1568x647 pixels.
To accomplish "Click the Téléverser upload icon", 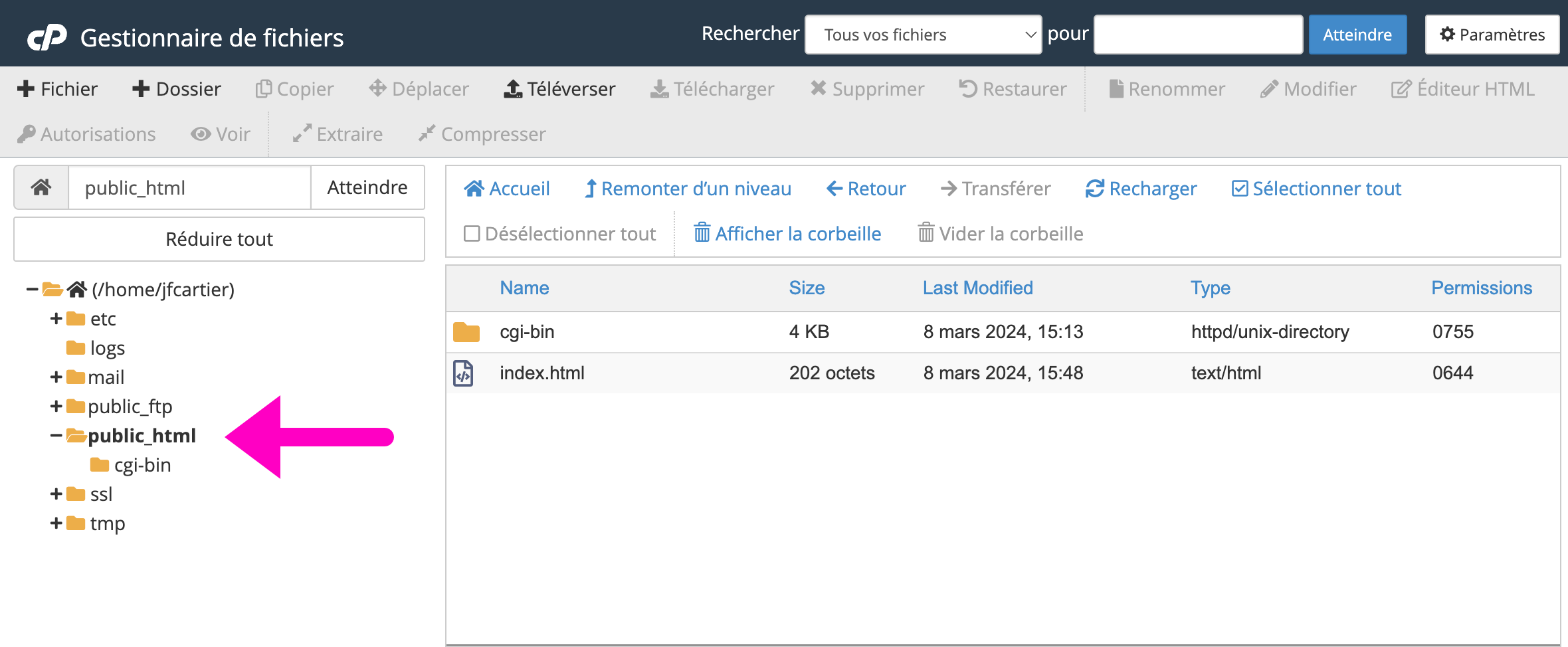I will pos(512,89).
